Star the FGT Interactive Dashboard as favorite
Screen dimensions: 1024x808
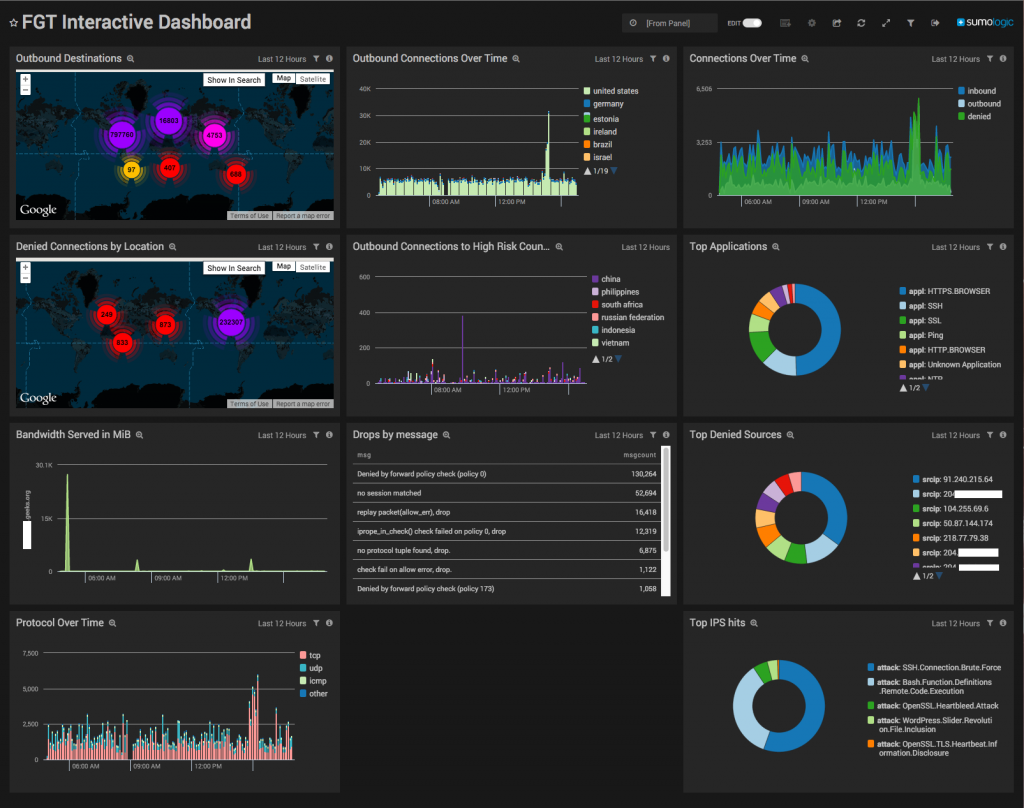click(x=14, y=23)
